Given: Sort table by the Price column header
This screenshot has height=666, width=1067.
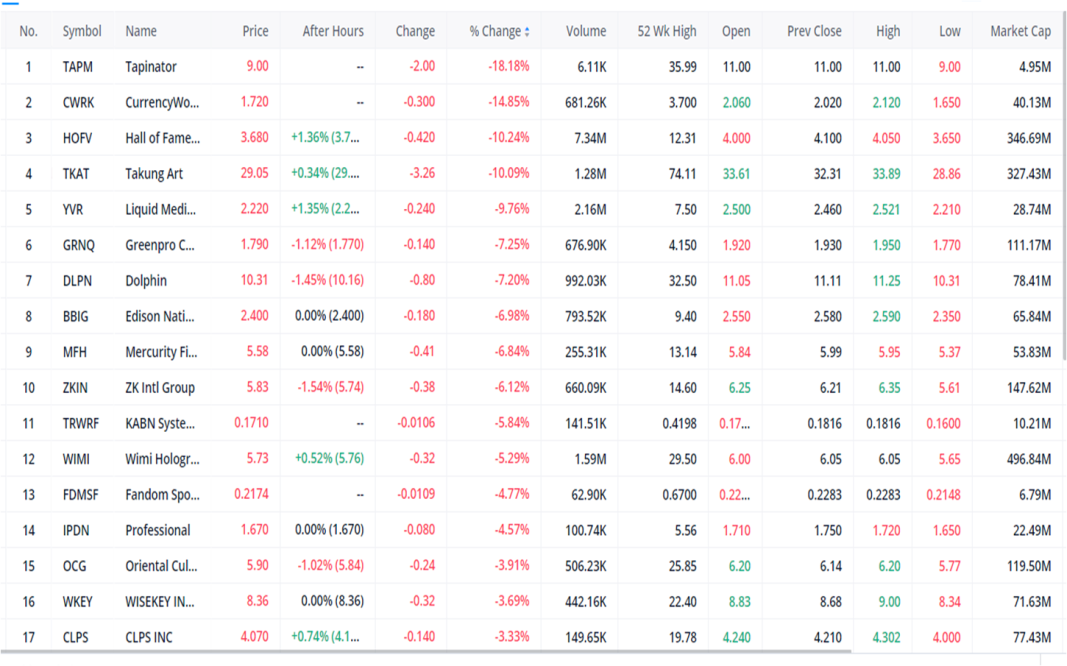Looking at the screenshot, I should pos(255,31).
